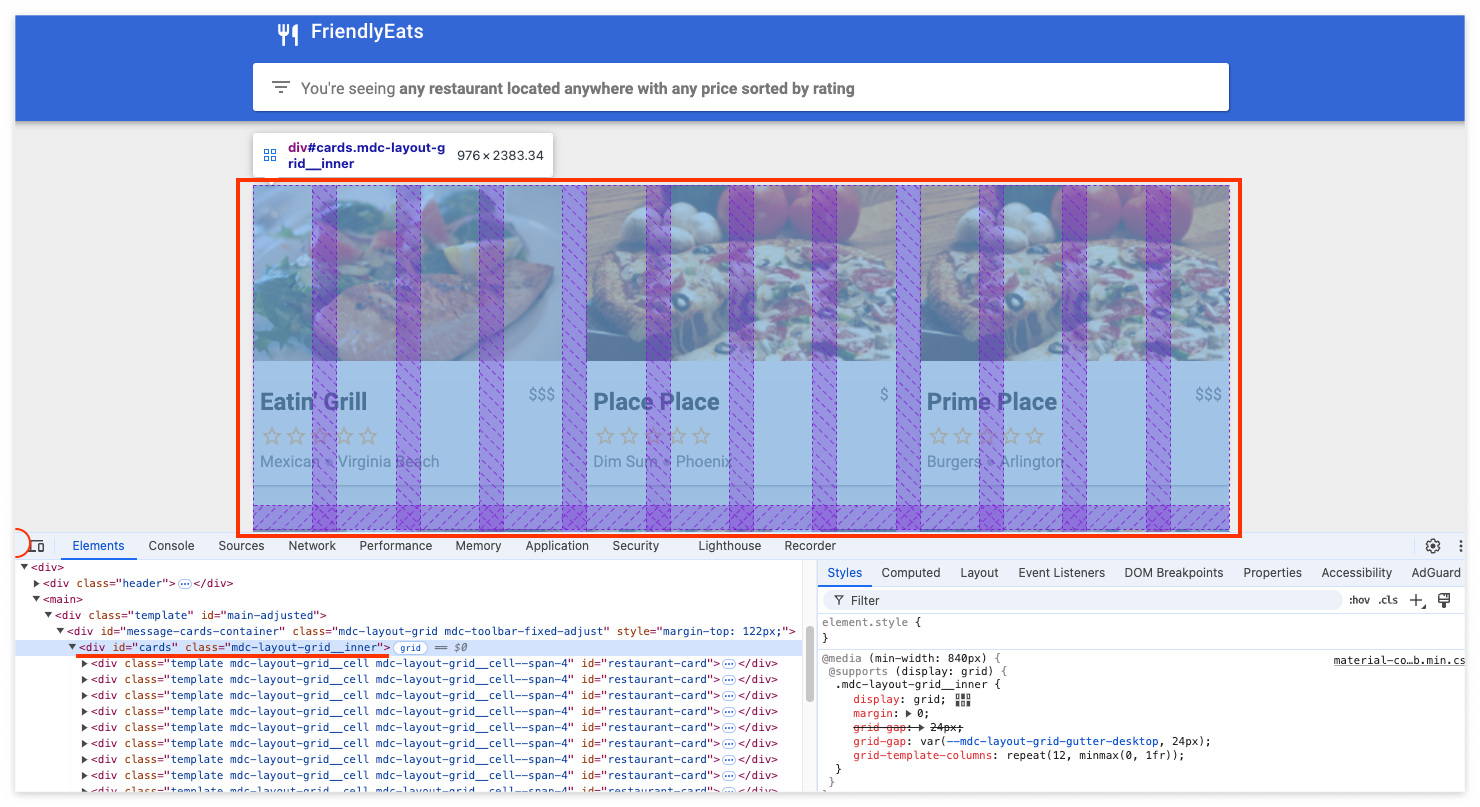Viewport: 1480px width, 807px height.
Task: Click the display property name in Styles
Action: click(x=876, y=700)
